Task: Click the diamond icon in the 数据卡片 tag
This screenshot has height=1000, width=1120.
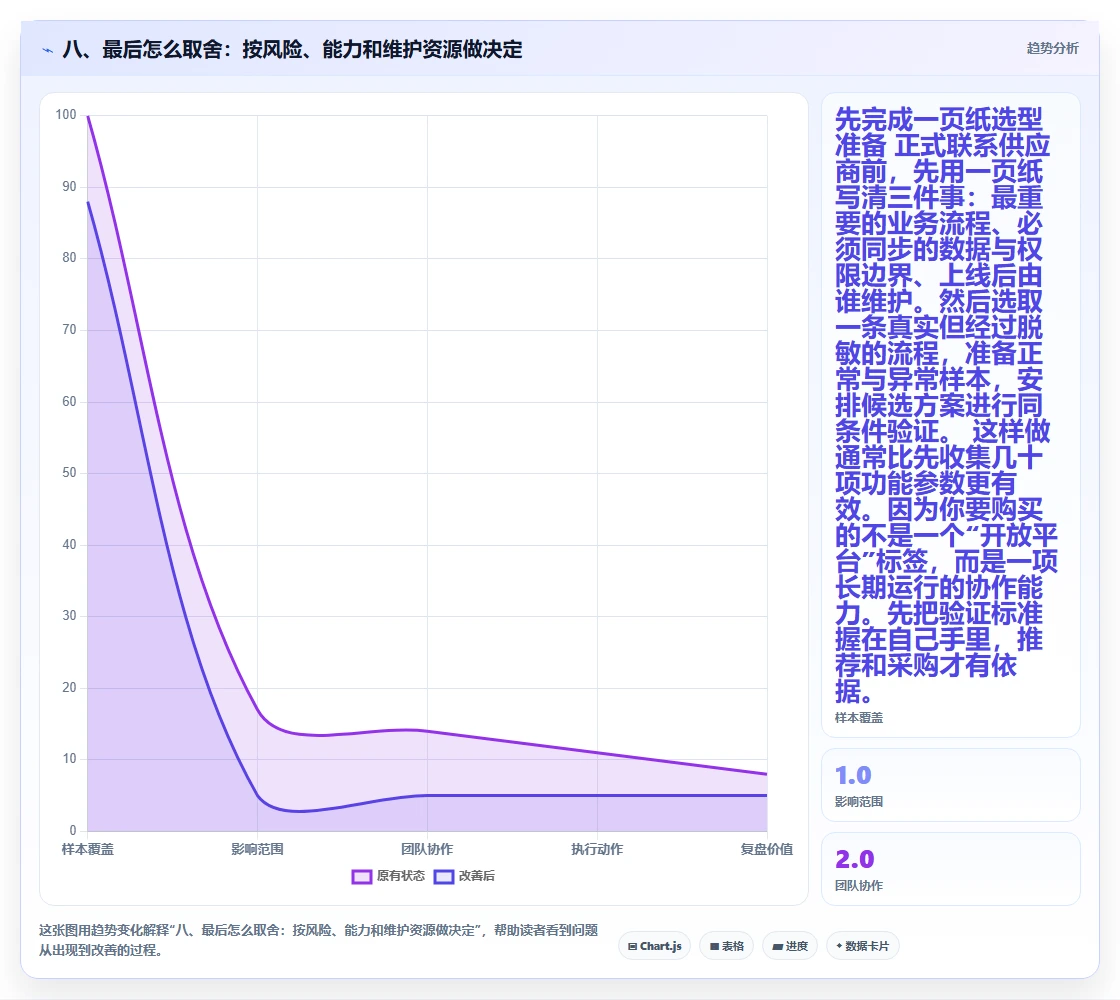Action: [x=839, y=946]
